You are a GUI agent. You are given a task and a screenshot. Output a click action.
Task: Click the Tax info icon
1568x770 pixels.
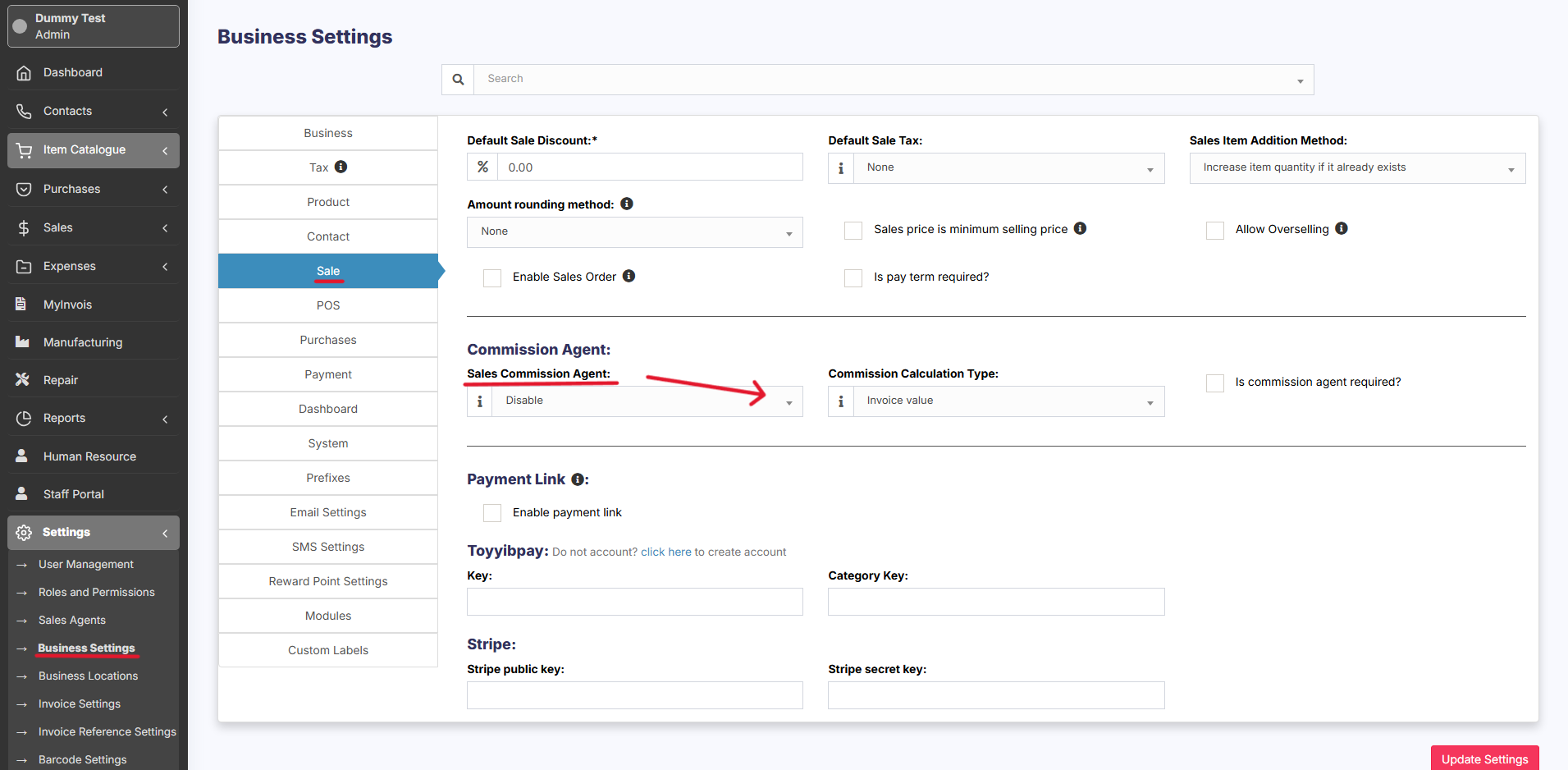pos(341,167)
